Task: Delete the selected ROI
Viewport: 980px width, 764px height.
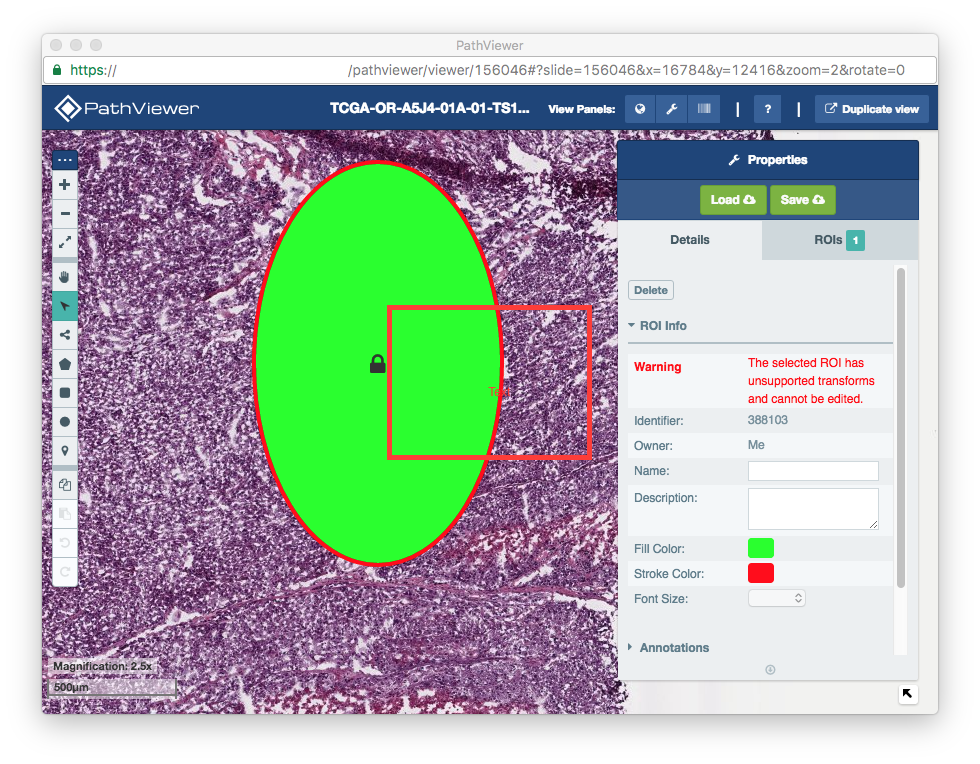Action: pos(650,289)
